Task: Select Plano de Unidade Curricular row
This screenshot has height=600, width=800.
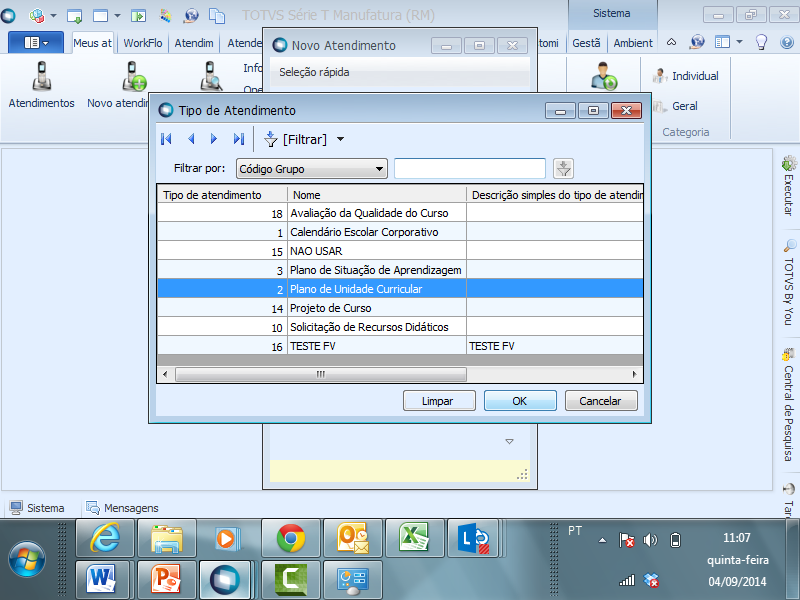Action: (400, 288)
